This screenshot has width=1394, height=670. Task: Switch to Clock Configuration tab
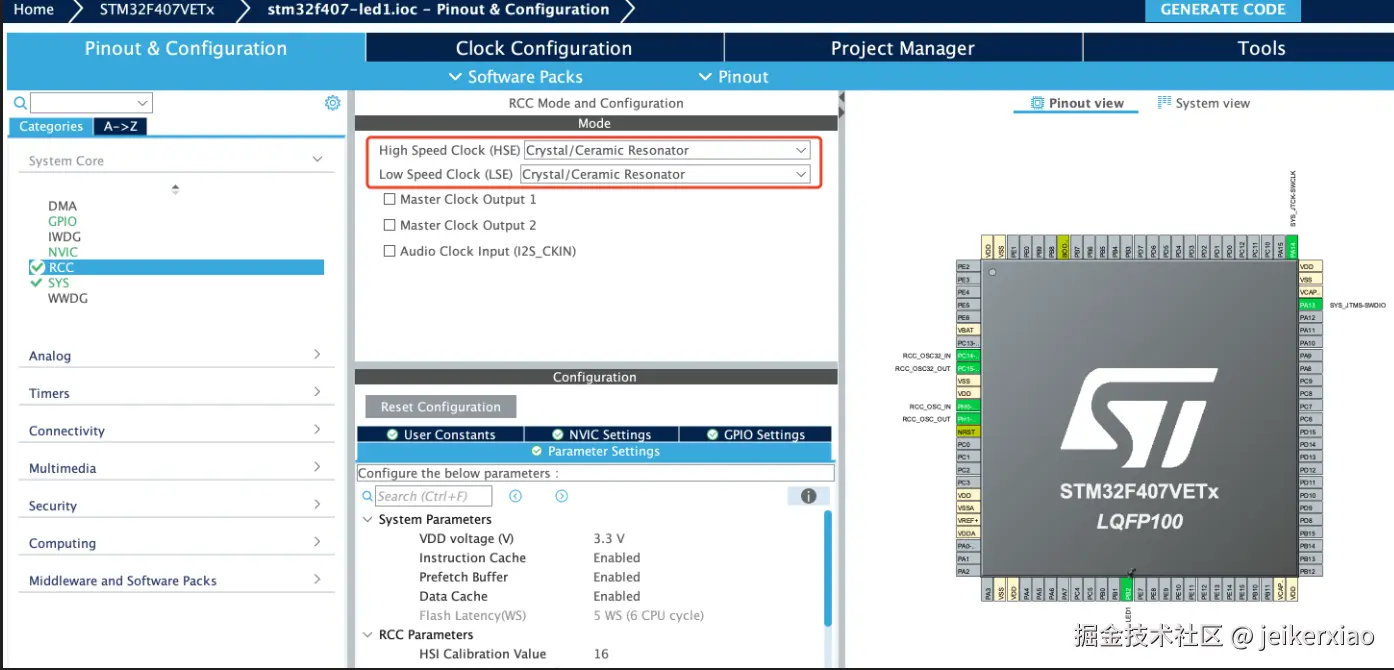click(x=544, y=48)
